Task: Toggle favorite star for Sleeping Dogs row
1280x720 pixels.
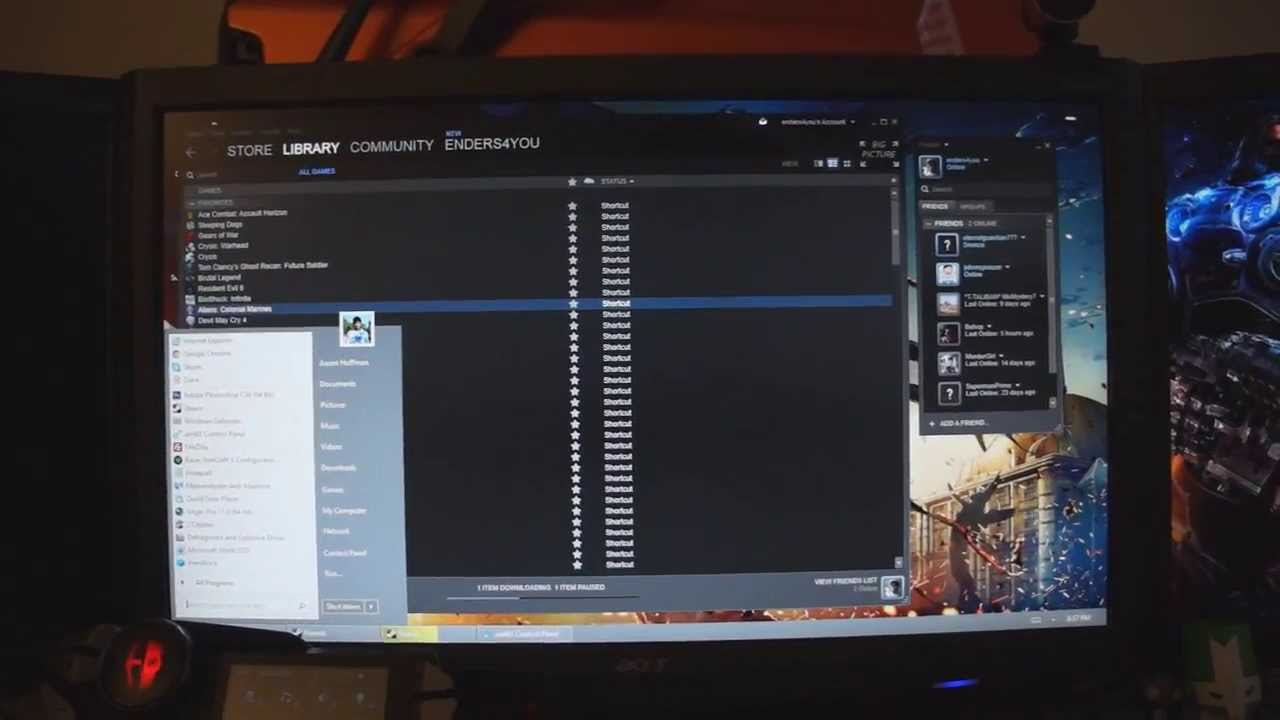Action: click(x=572, y=216)
